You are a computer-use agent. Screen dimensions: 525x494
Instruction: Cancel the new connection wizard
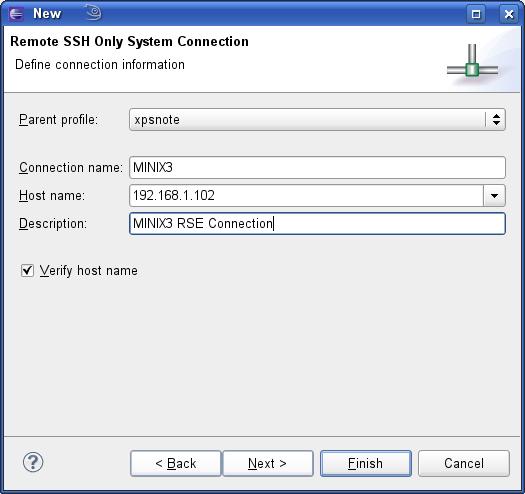pos(464,464)
